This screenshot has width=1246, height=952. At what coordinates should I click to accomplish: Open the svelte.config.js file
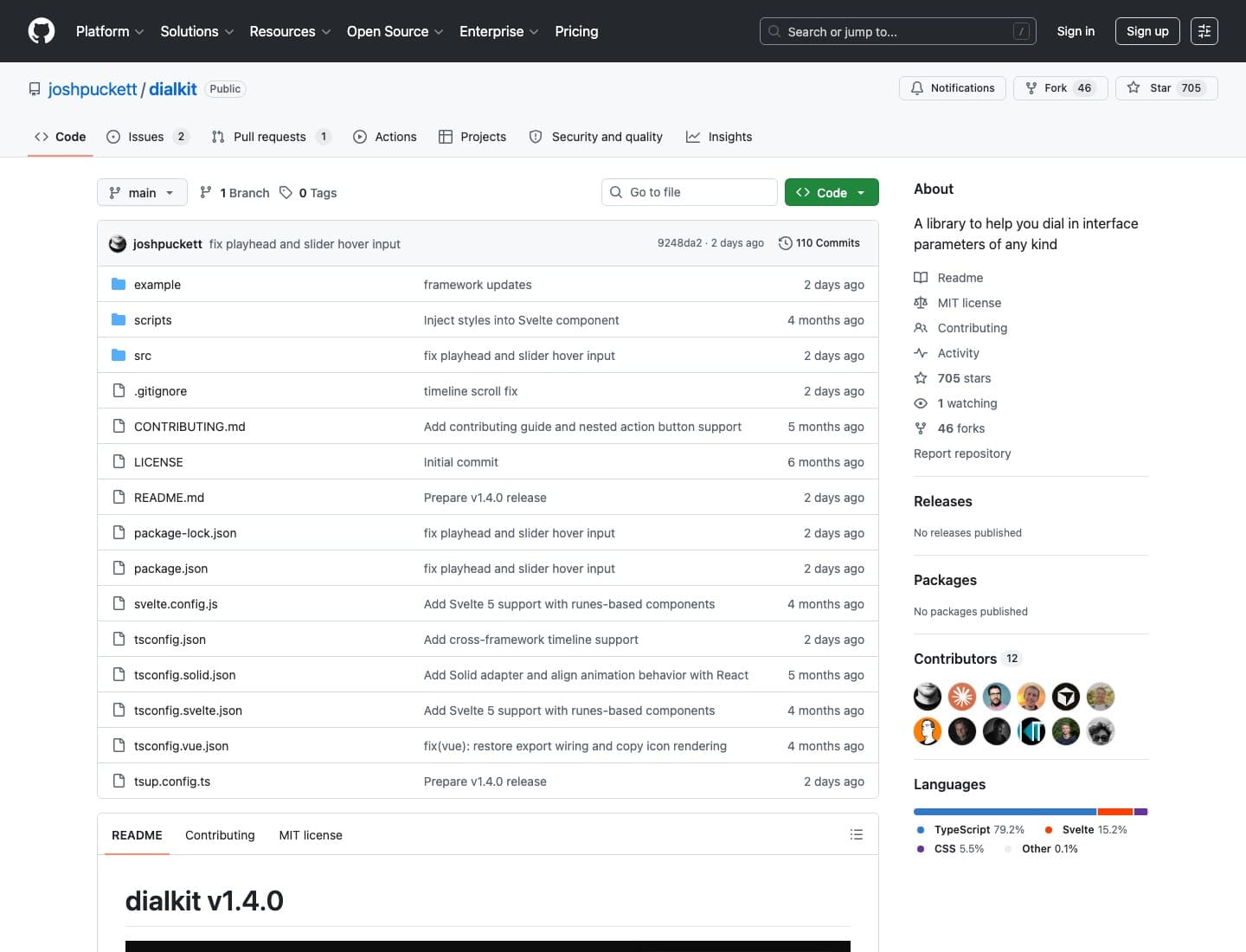pyautogui.click(x=176, y=604)
